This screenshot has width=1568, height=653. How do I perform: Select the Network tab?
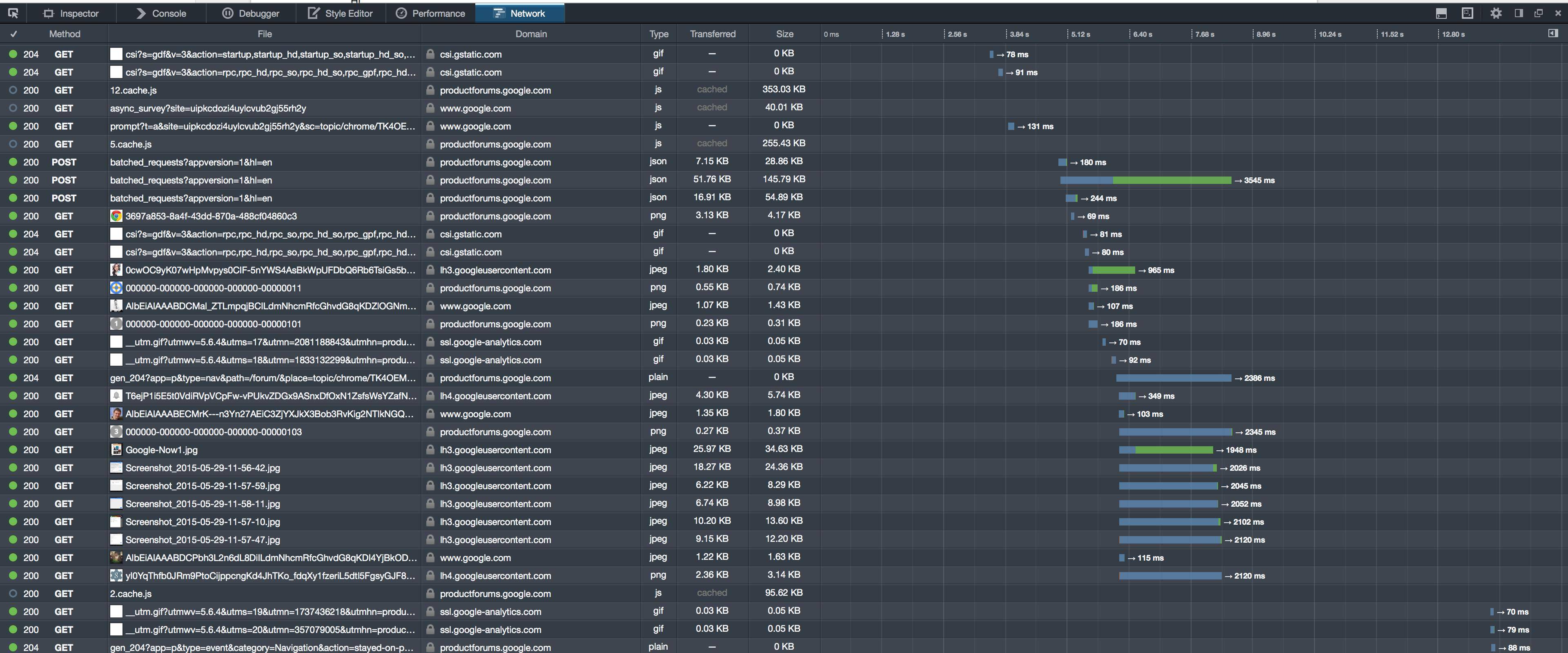pyautogui.click(x=520, y=13)
